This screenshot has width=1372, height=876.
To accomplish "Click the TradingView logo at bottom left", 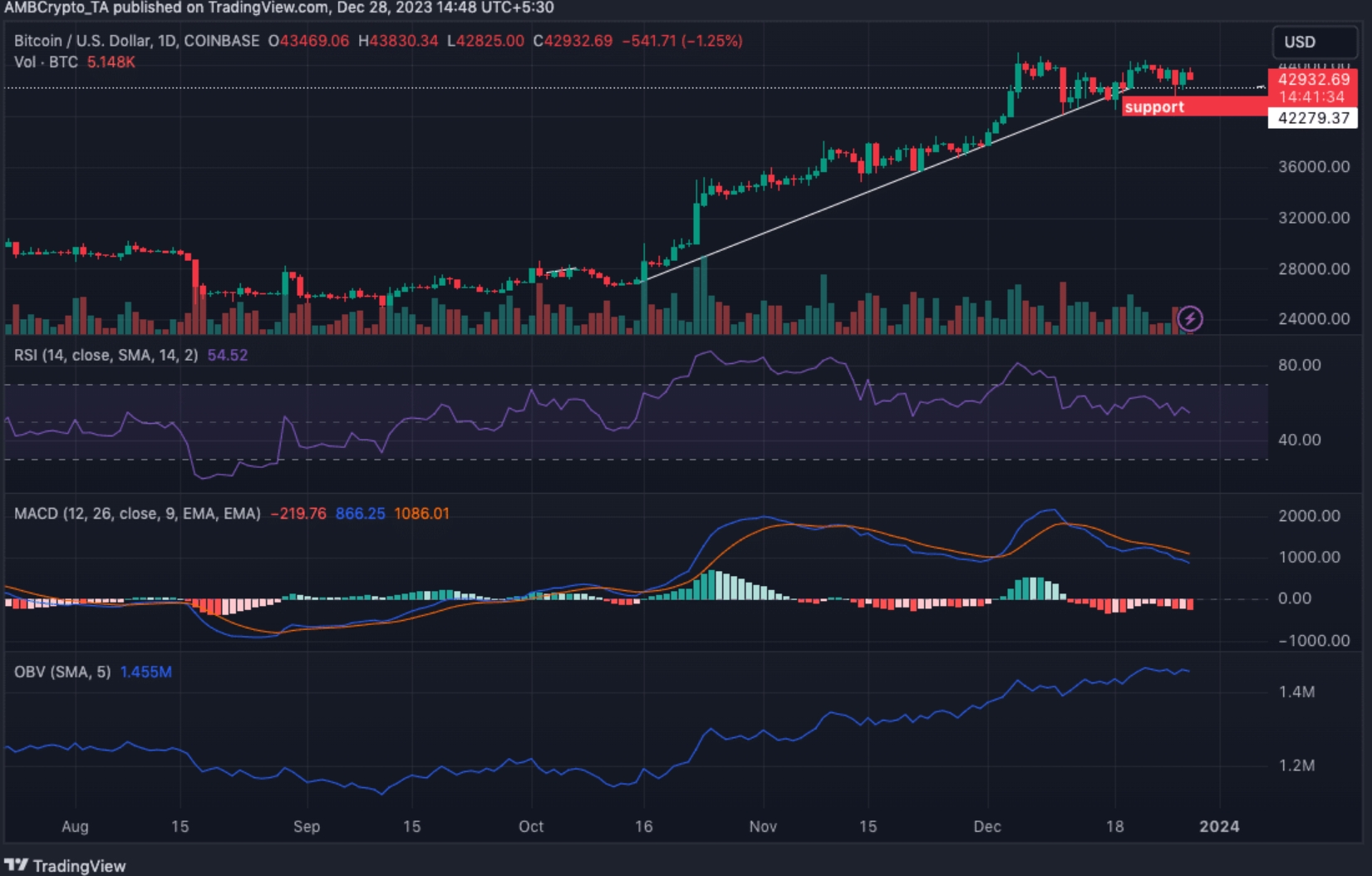I will [66, 865].
